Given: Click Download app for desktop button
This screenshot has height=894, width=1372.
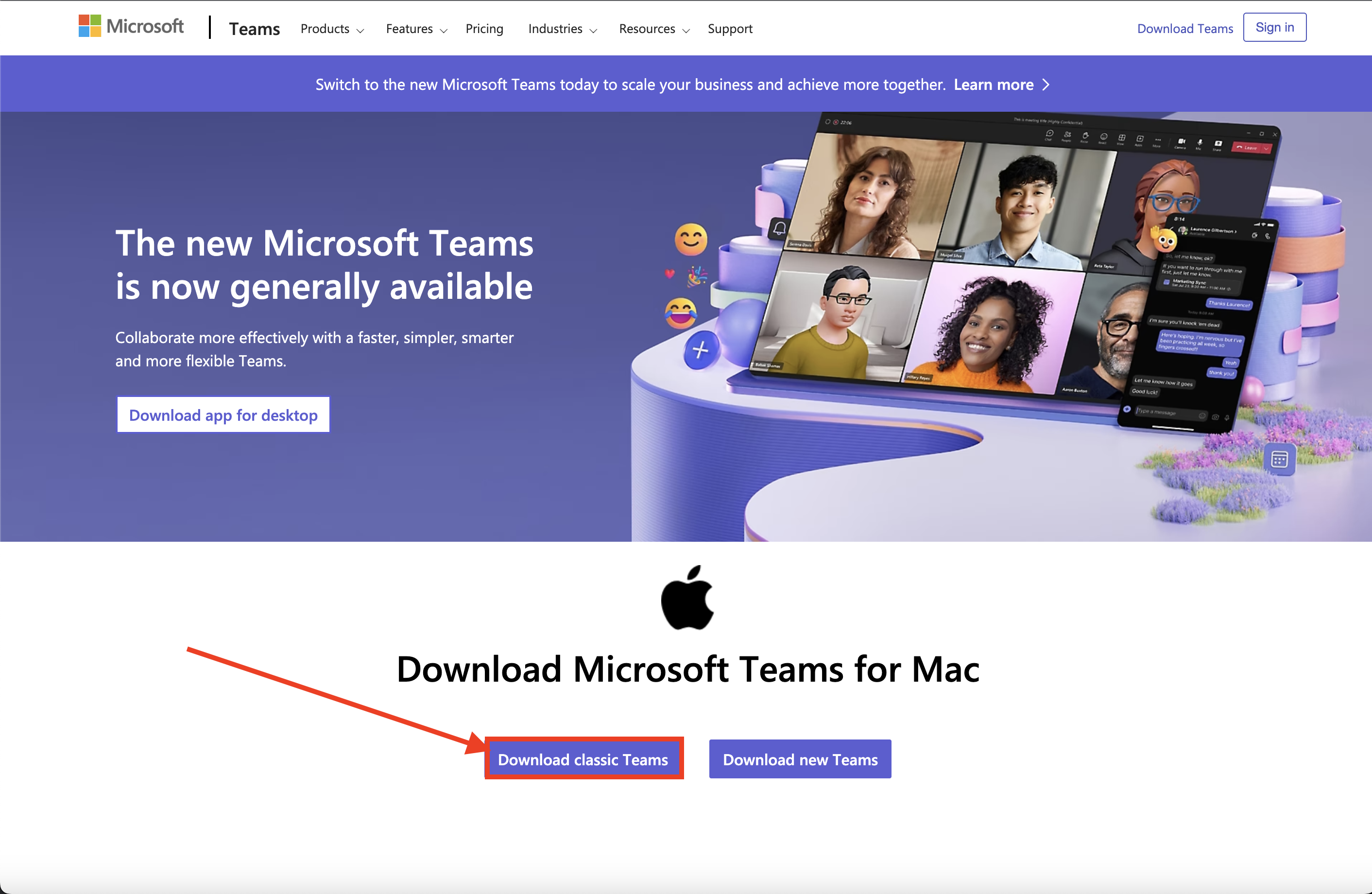Looking at the screenshot, I should tap(223, 415).
